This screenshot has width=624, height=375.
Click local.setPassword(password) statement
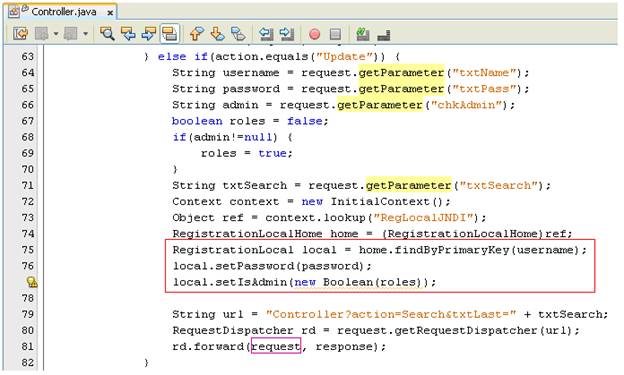(x=272, y=266)
